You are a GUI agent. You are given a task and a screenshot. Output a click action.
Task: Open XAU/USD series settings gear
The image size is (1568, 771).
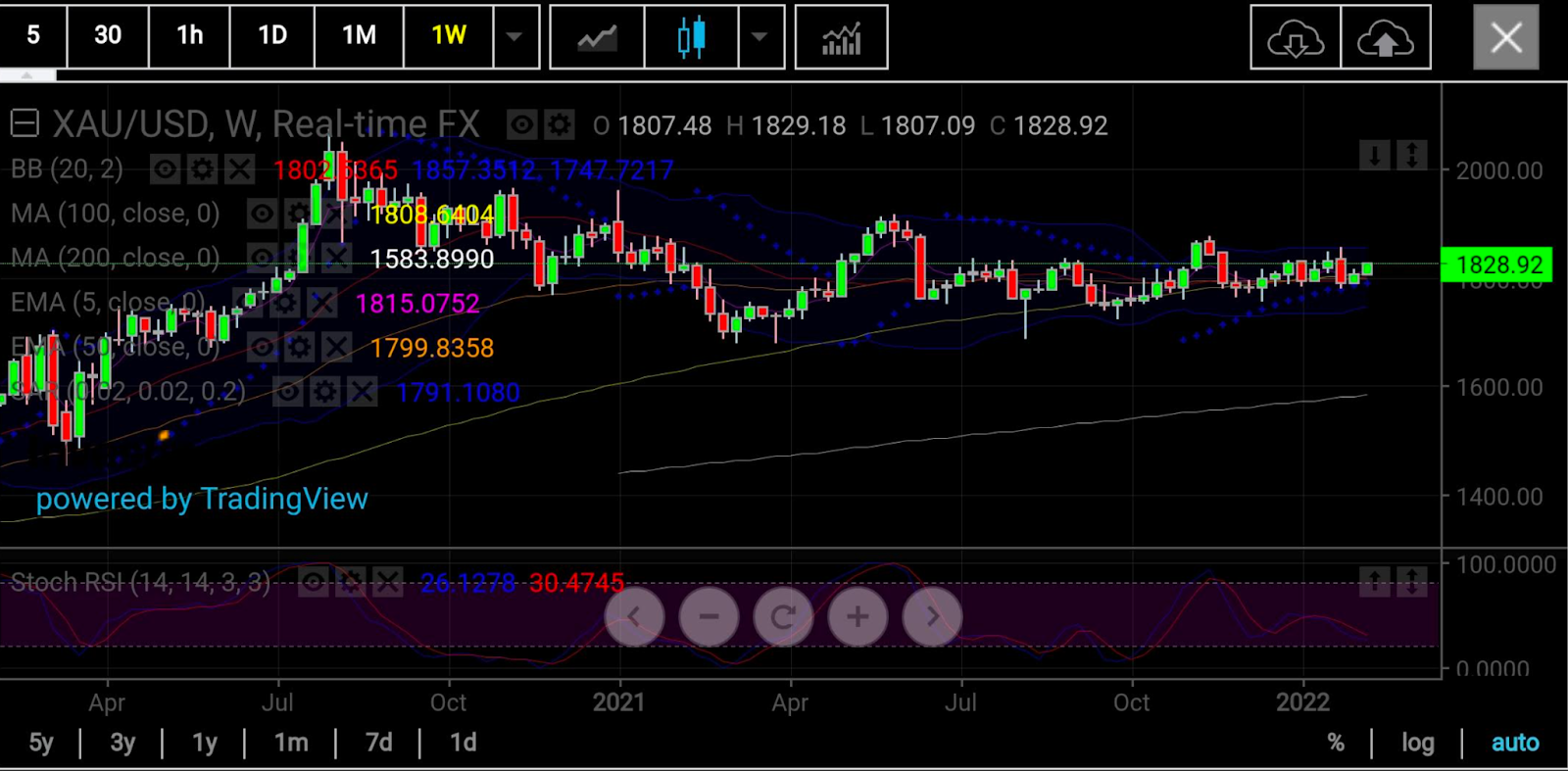[x=559, y=124]
